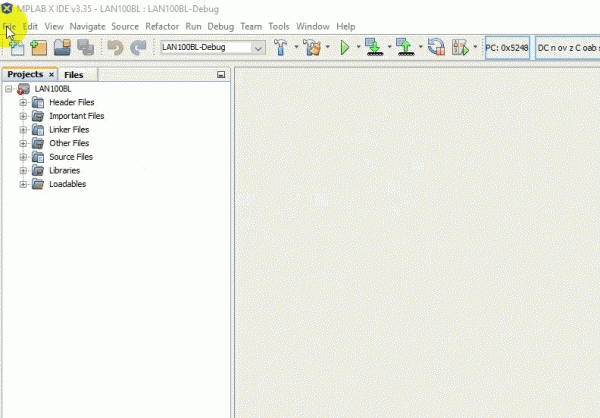Minimize the Projects panel window

221,75
